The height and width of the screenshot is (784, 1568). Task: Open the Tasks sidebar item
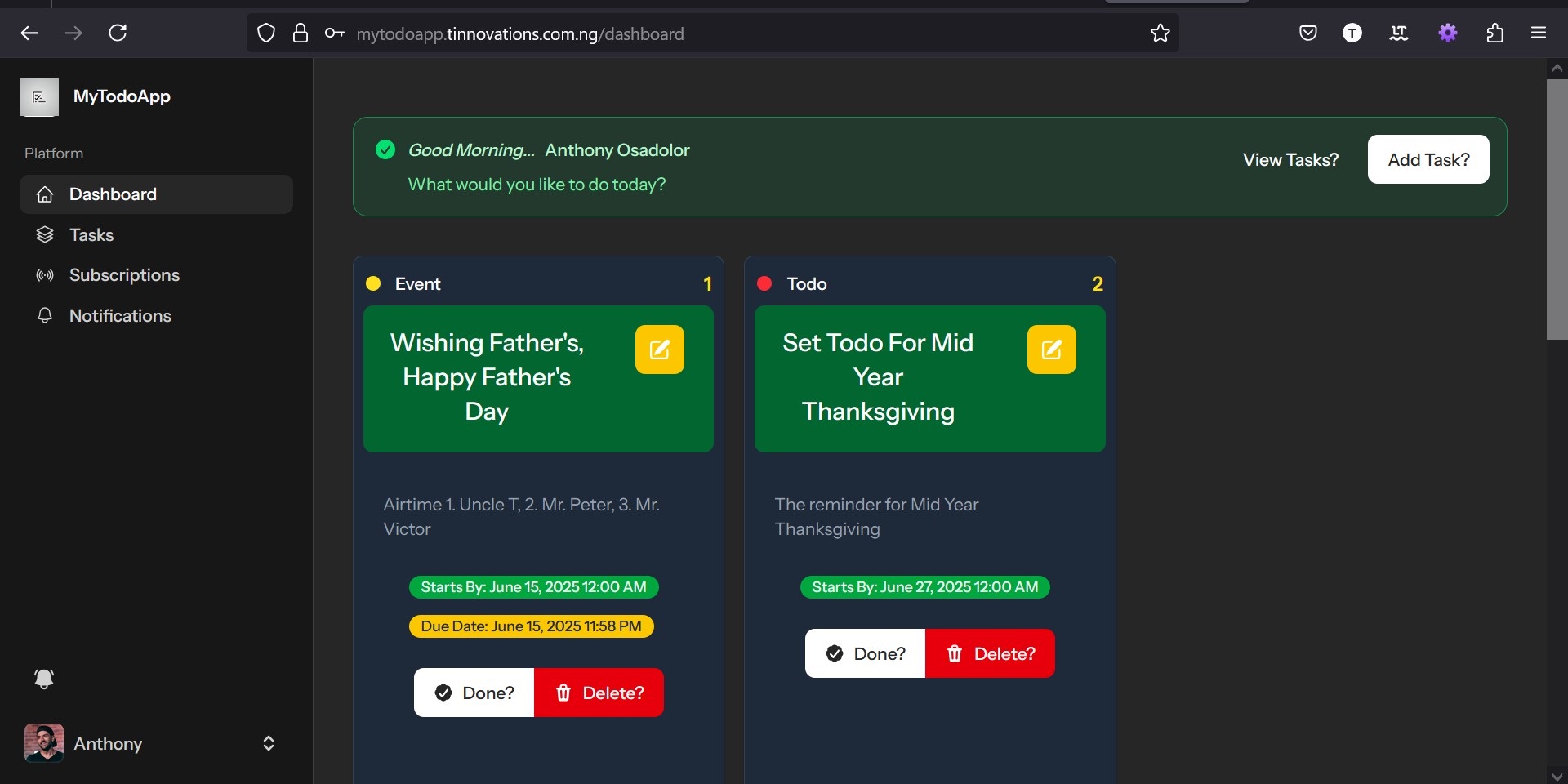[x=91, y=235]
